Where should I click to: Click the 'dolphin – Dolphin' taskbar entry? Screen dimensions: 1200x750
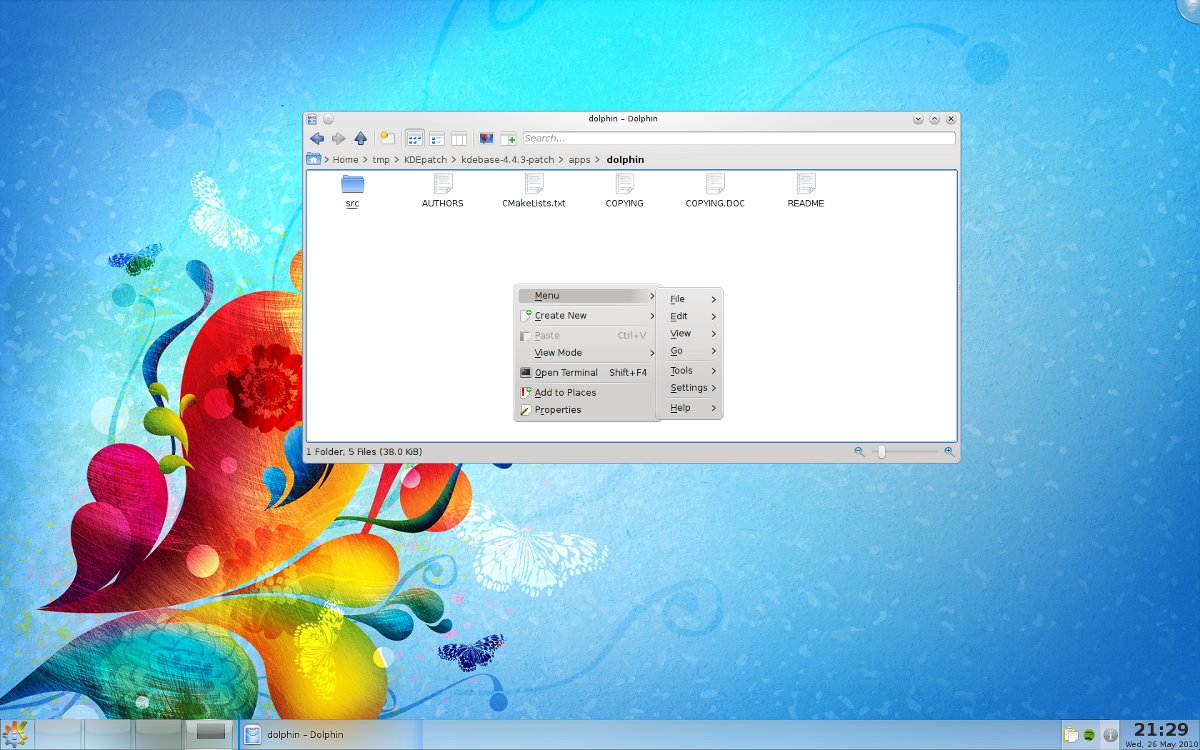click(x=331, y=735)
